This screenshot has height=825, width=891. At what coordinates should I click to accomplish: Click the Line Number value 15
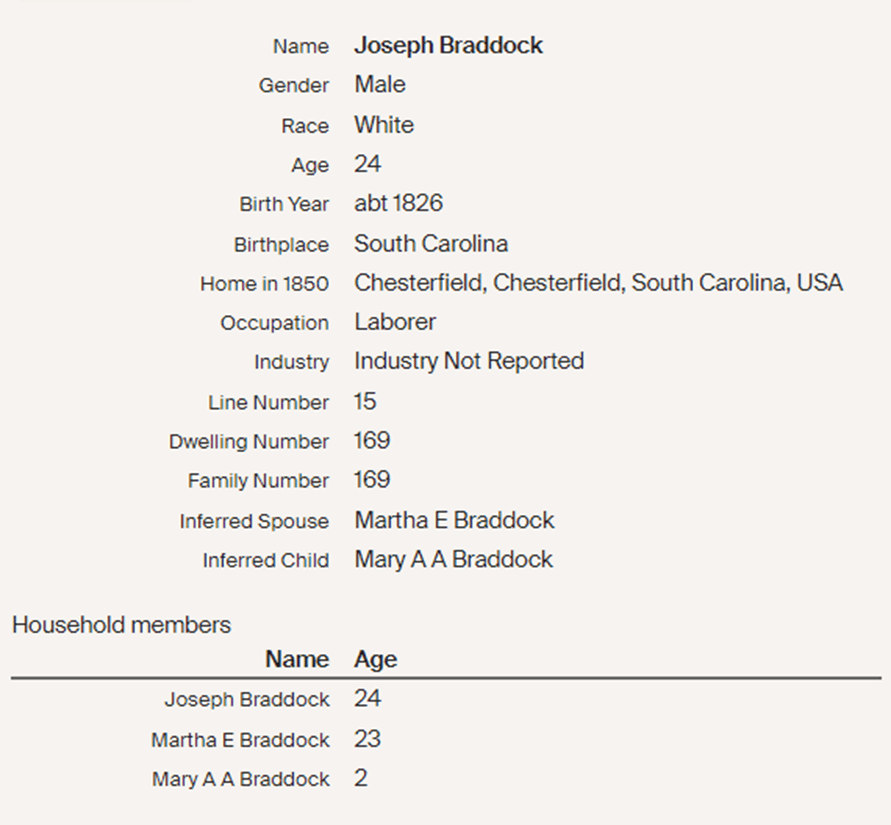tap(365, 402)
